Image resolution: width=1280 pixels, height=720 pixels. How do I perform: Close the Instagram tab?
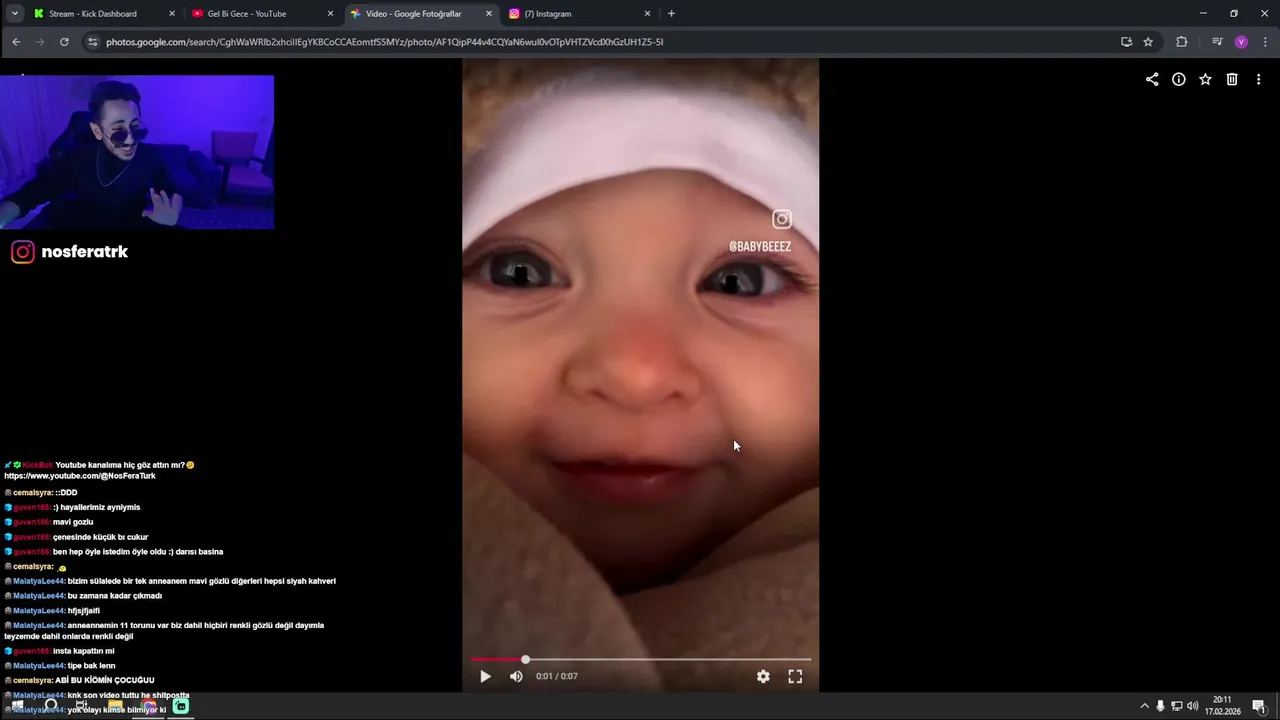(647, 14)
